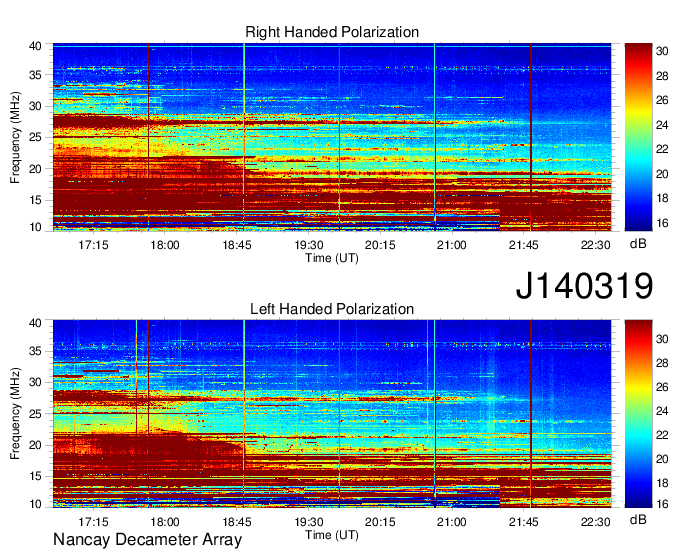
Task: Click the 18 dB label on the bottom color bar
Action: [662, 483]
